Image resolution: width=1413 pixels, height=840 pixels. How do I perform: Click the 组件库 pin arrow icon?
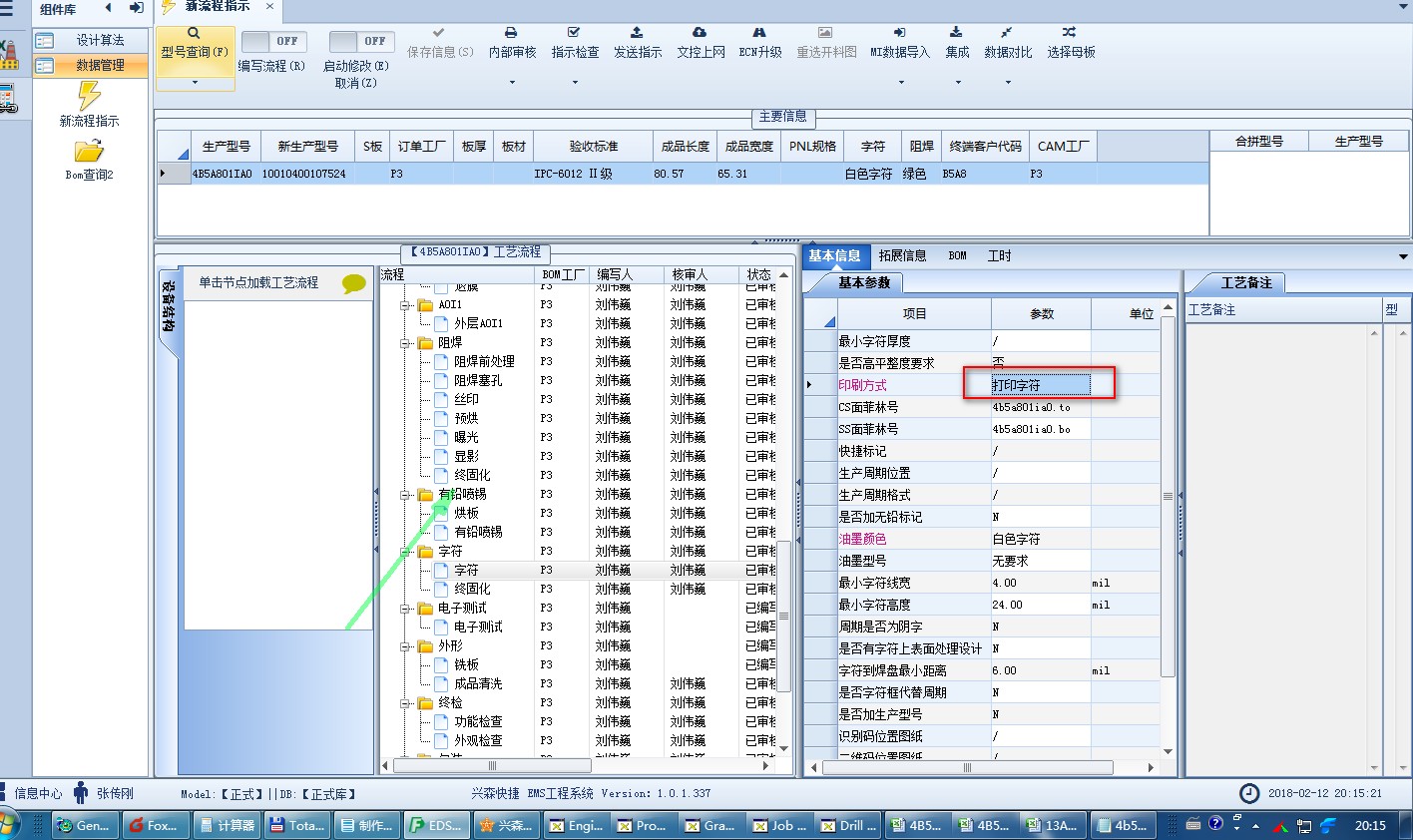[136, 9]
